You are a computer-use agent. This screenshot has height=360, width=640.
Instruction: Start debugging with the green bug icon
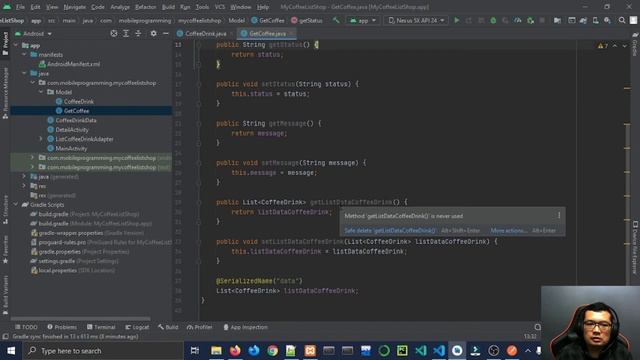pos(493,20)
